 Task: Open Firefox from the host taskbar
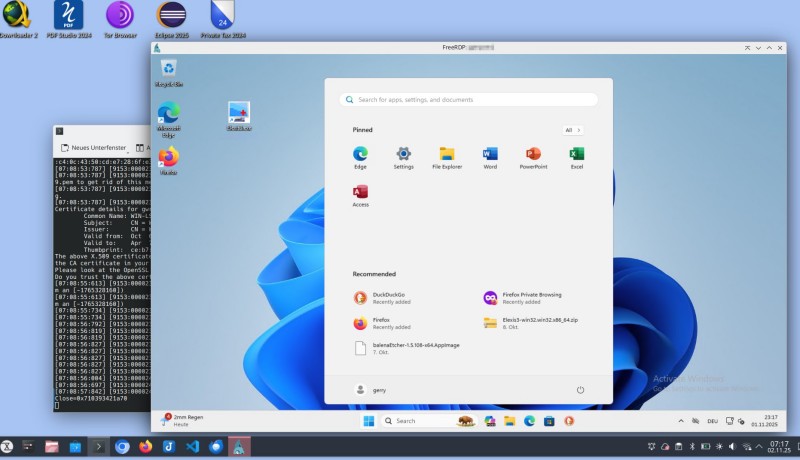pyautogui.click(x=145, y=447)
